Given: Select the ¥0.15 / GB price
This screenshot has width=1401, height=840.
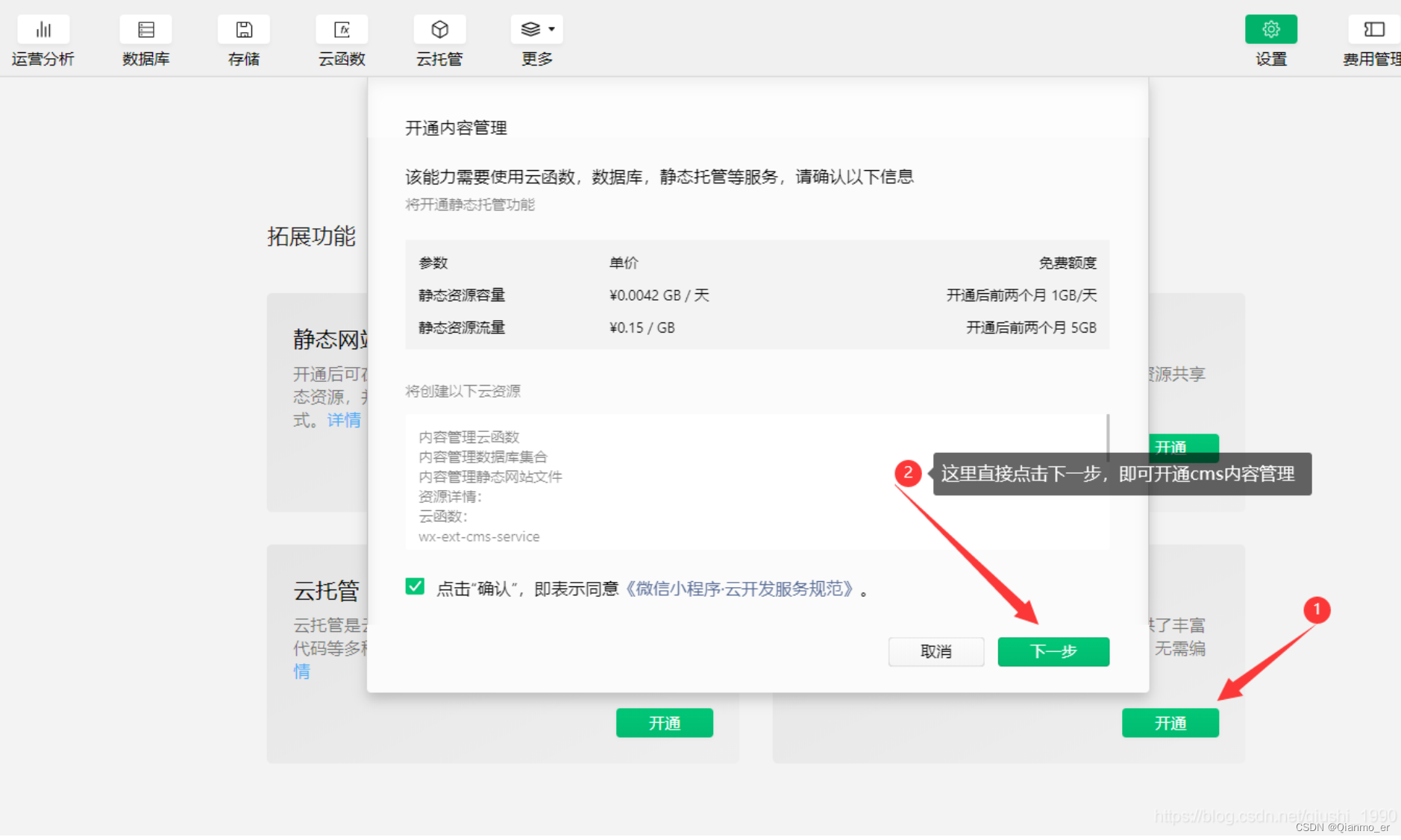Looking at the screenshot, I should coord(642,327).
